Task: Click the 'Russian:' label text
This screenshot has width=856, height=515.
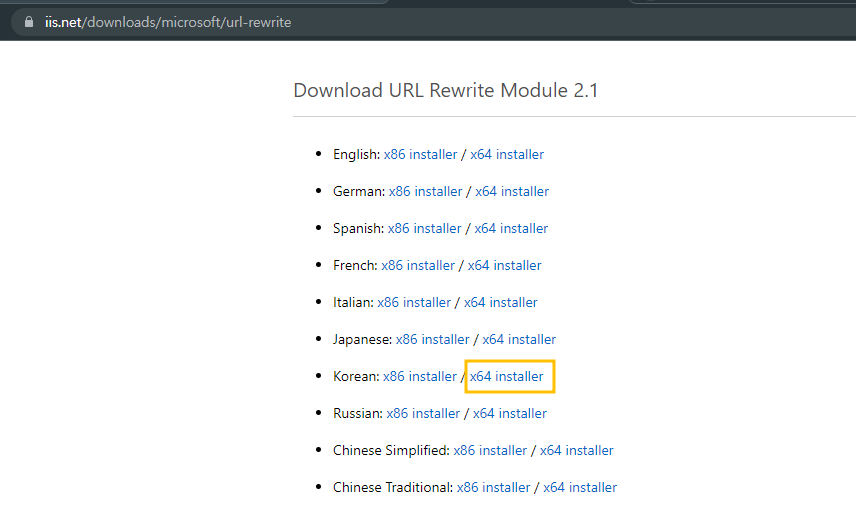Action: (358, 413)
